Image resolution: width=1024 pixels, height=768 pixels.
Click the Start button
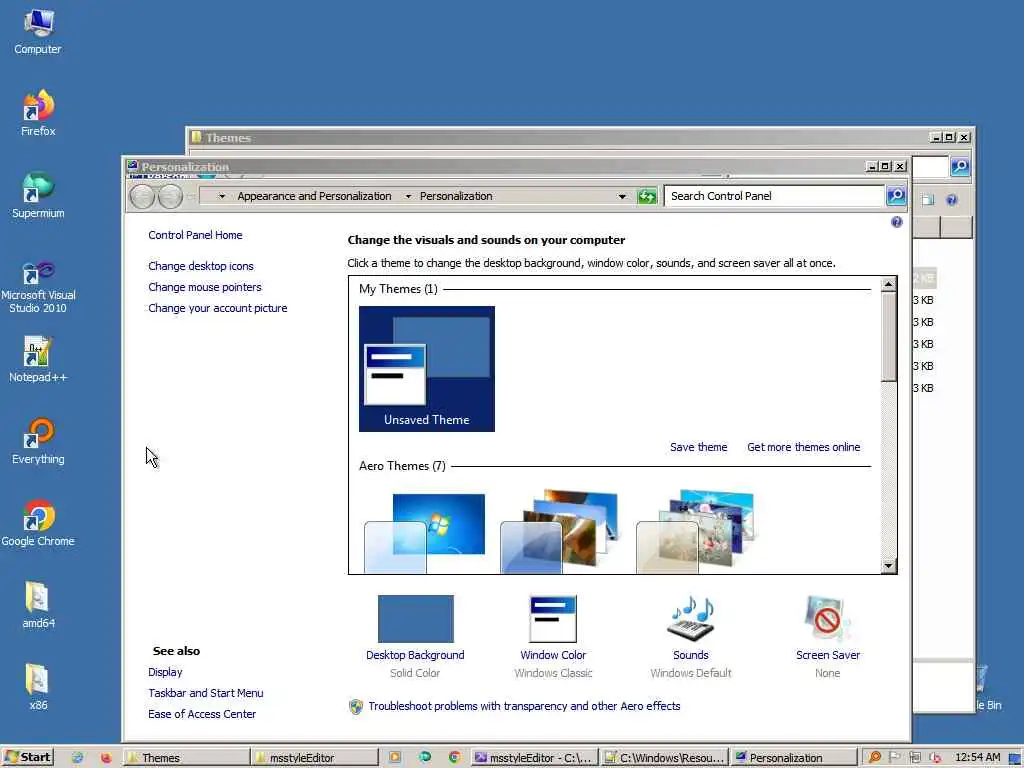[x=27, y=757]
